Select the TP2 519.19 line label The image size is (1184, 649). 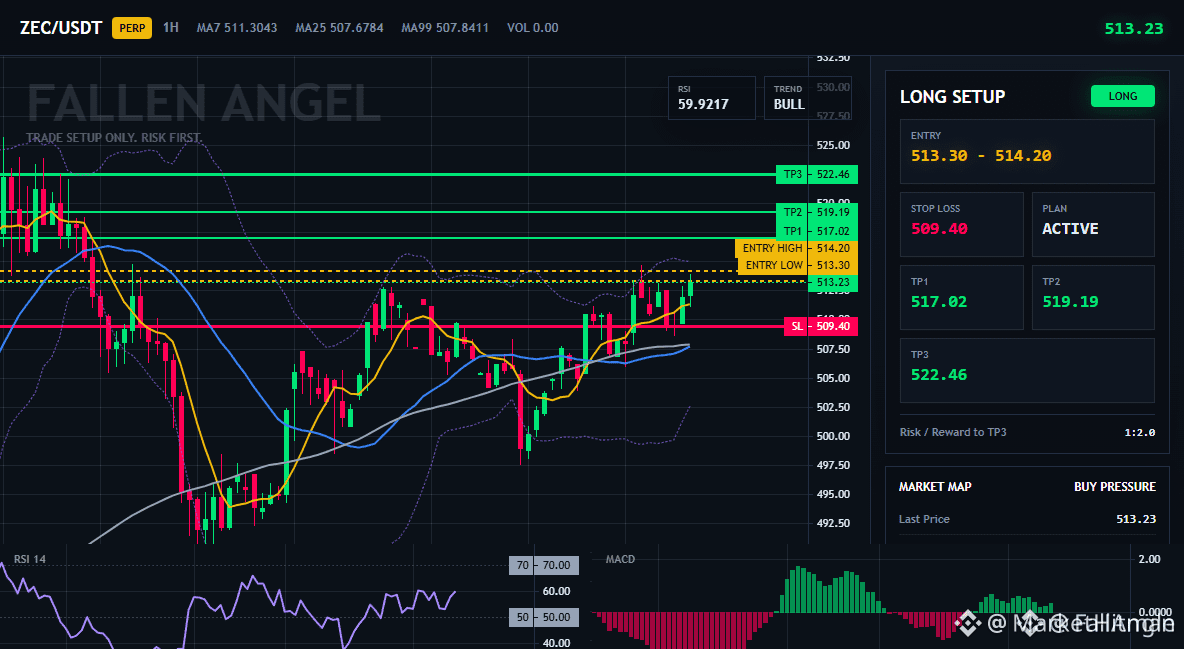click(816, 212)
